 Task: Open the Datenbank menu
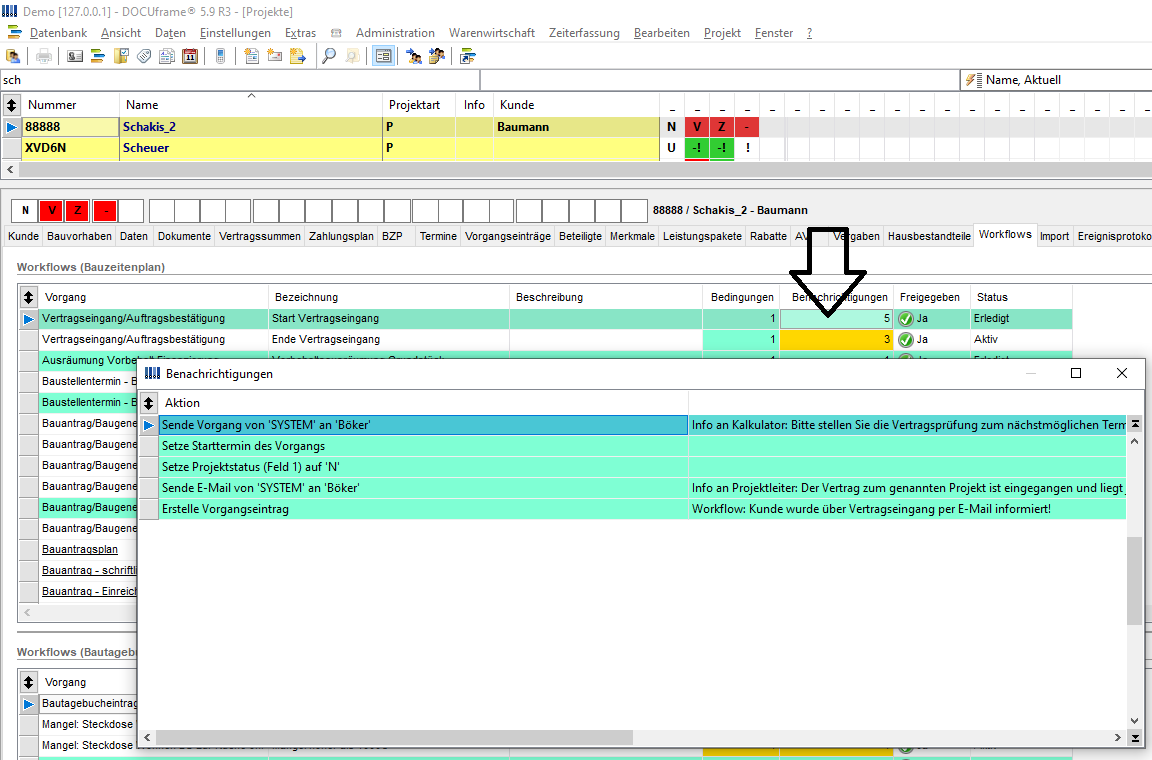pos(58,33)
